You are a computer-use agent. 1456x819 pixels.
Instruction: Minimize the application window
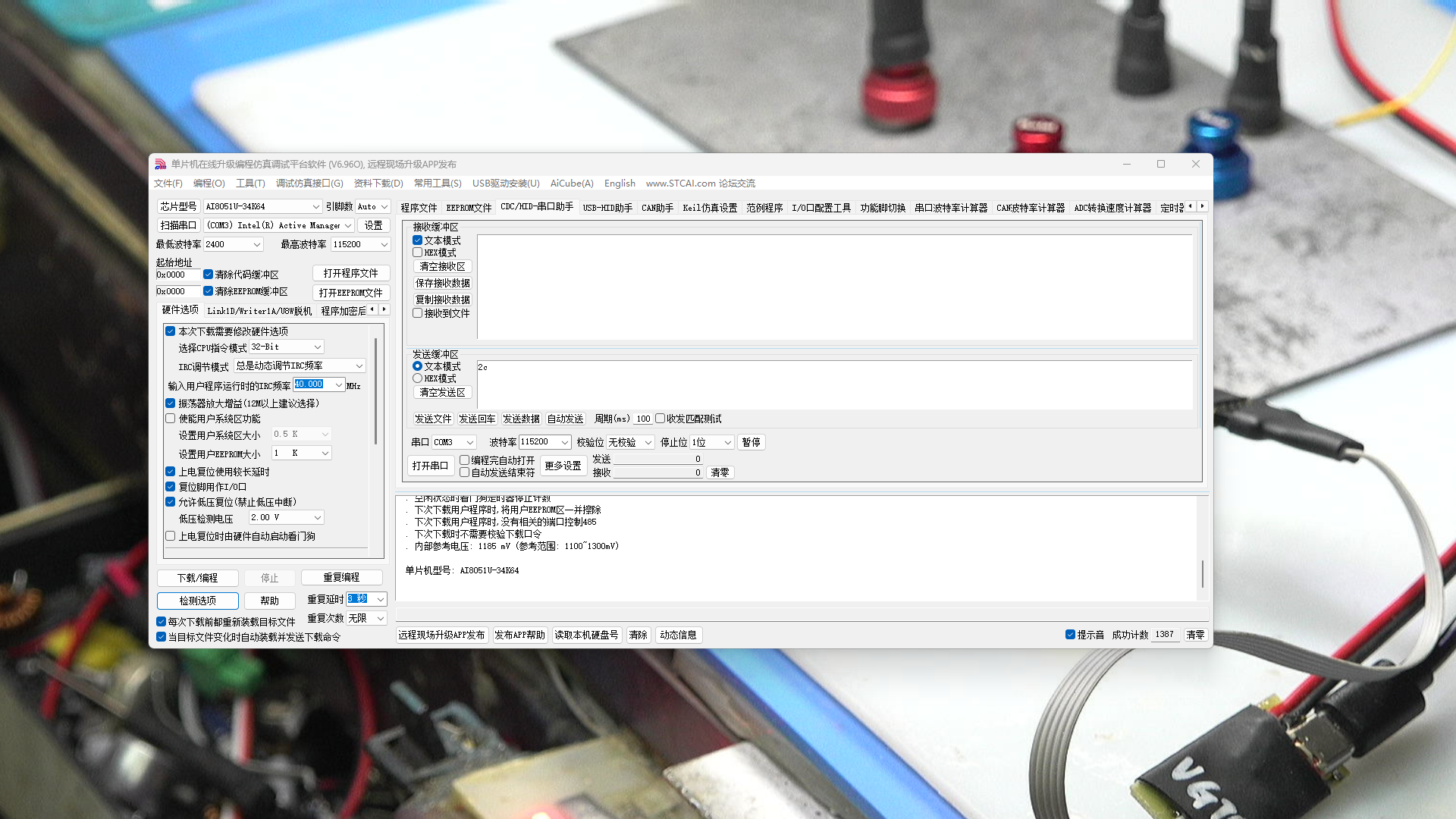tap(1126, 164)
